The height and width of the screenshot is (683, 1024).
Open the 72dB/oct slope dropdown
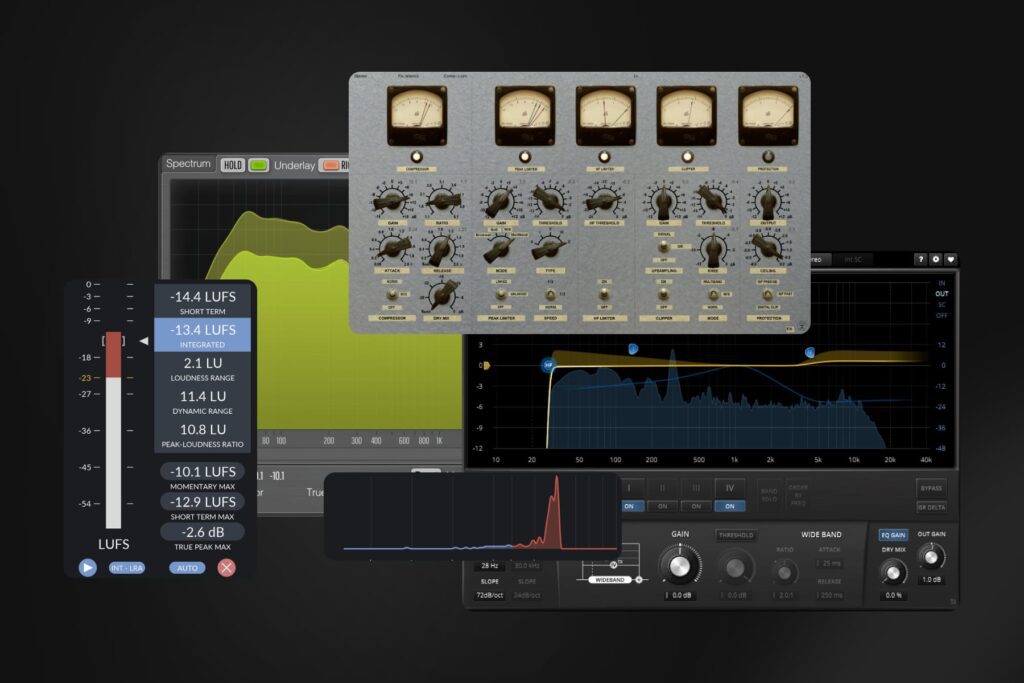[x=489, y=595]
